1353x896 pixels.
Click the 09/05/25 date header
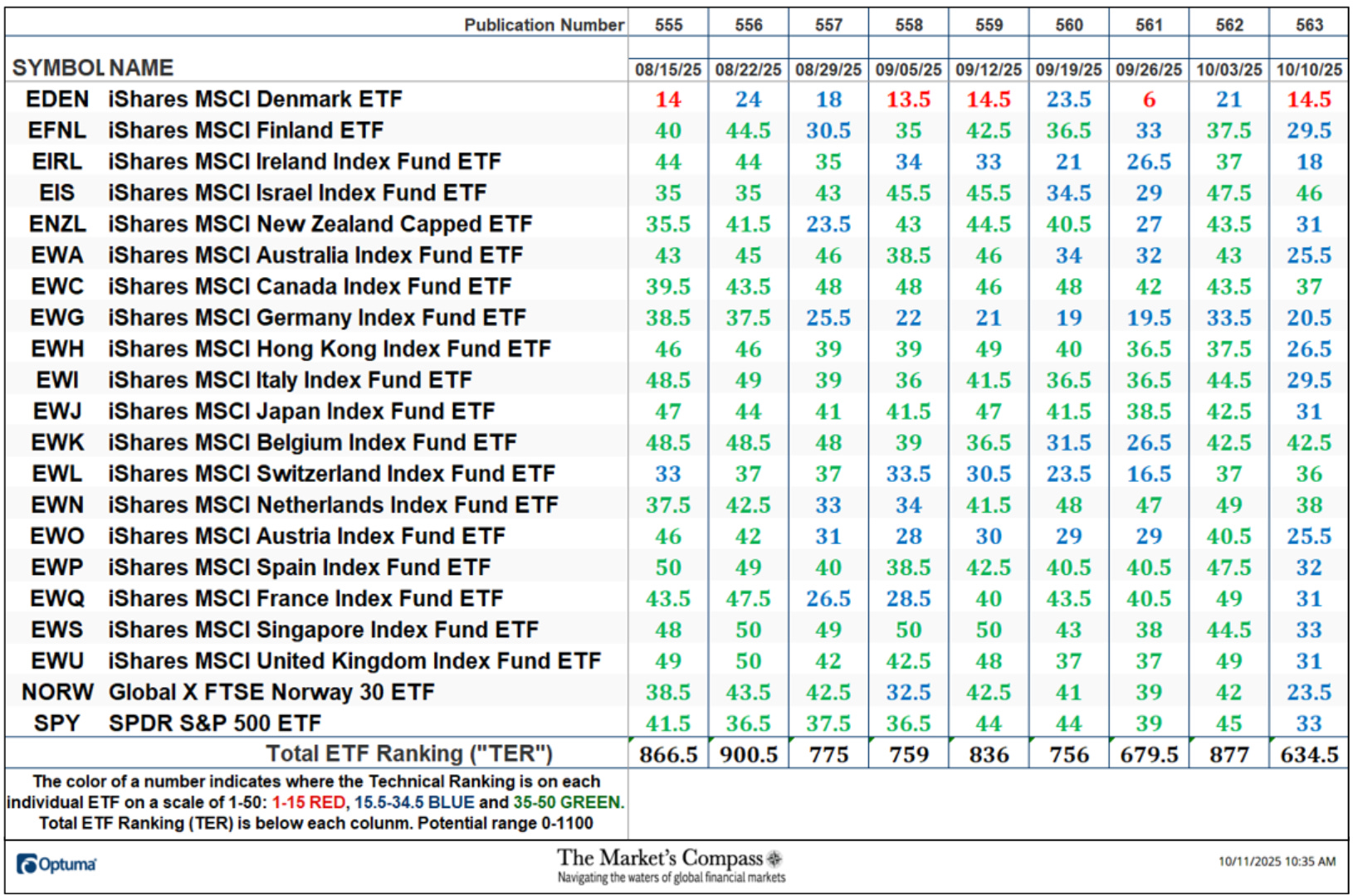point(908,70)
